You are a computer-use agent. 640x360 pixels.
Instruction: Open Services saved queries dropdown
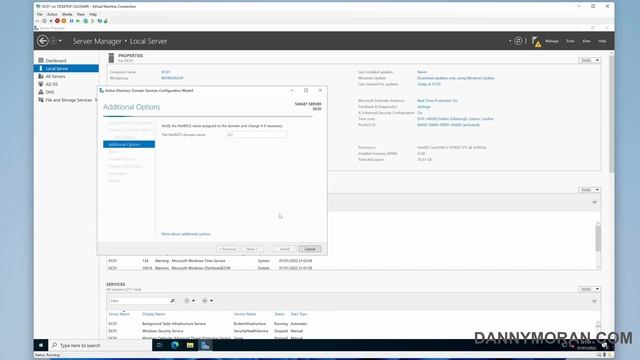click(207, 301)
